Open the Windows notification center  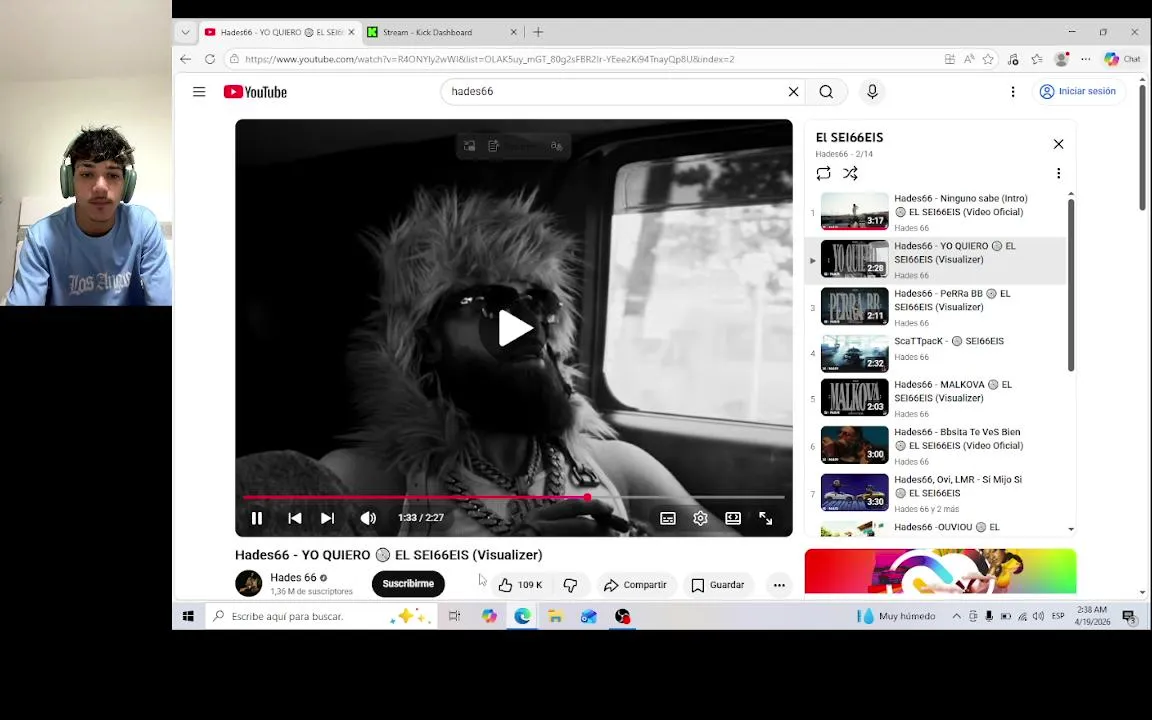1130,617
